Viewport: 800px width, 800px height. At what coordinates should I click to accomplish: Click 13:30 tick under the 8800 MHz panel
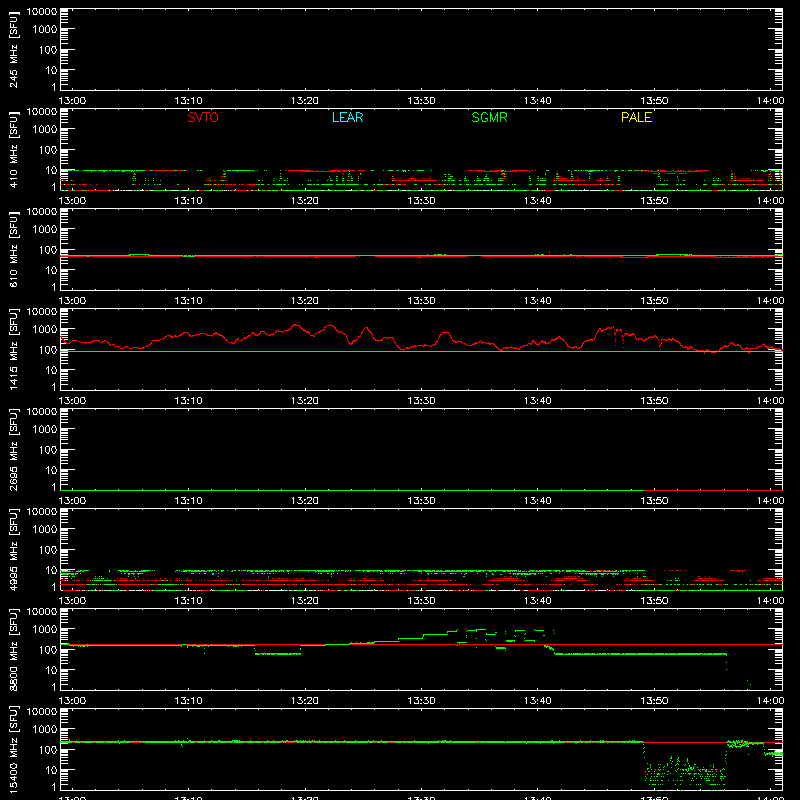pos(421,701)
